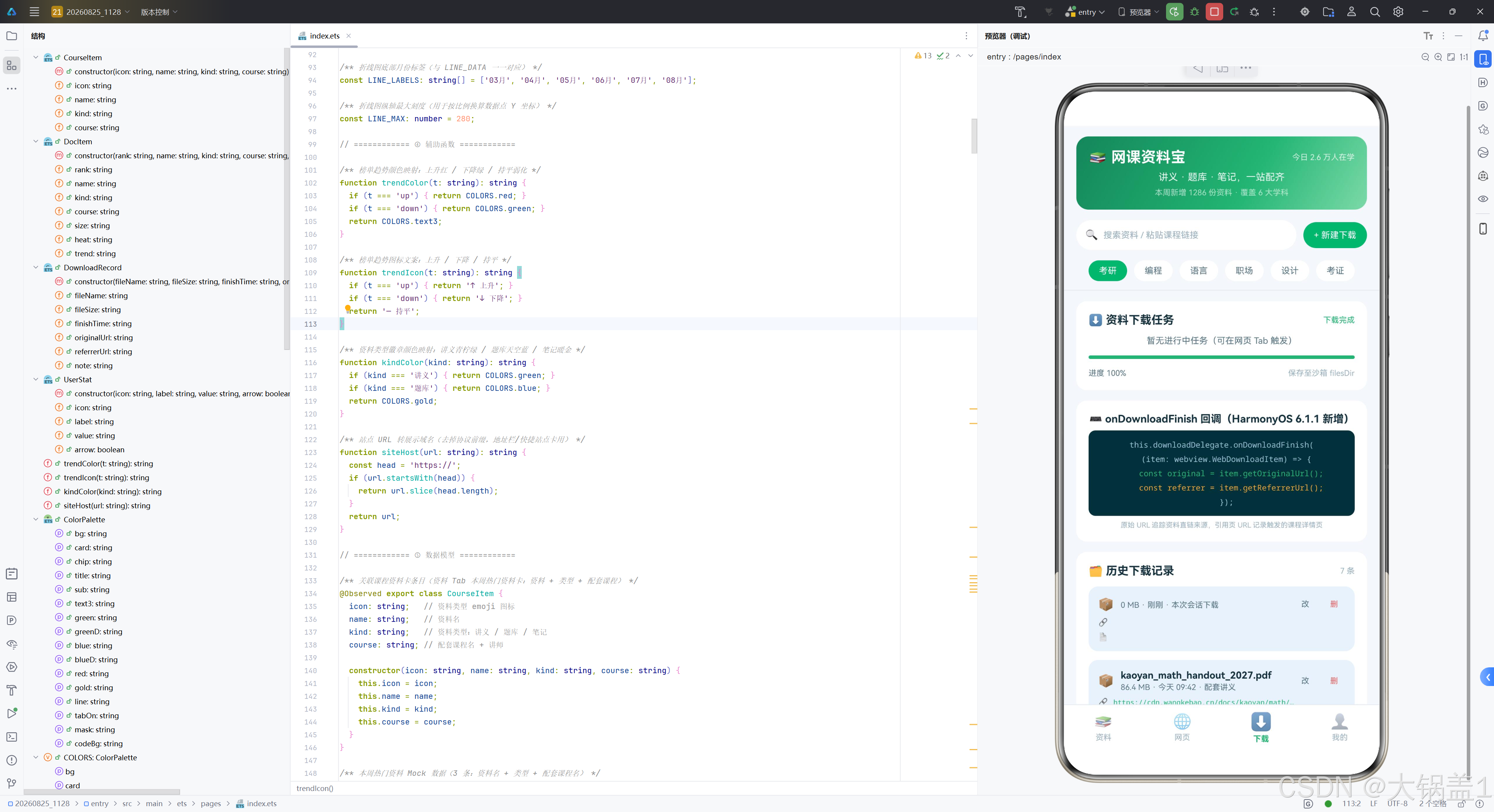This screenshot has width=1494, height=812.
Task: Open the 版本控制 dropdown
Action: [x=159, y=12]
